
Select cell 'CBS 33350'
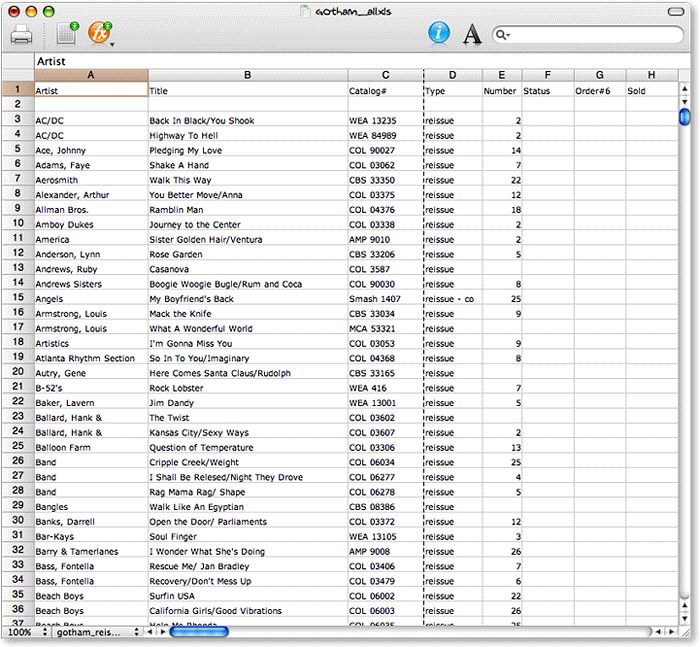click(386, 180)
